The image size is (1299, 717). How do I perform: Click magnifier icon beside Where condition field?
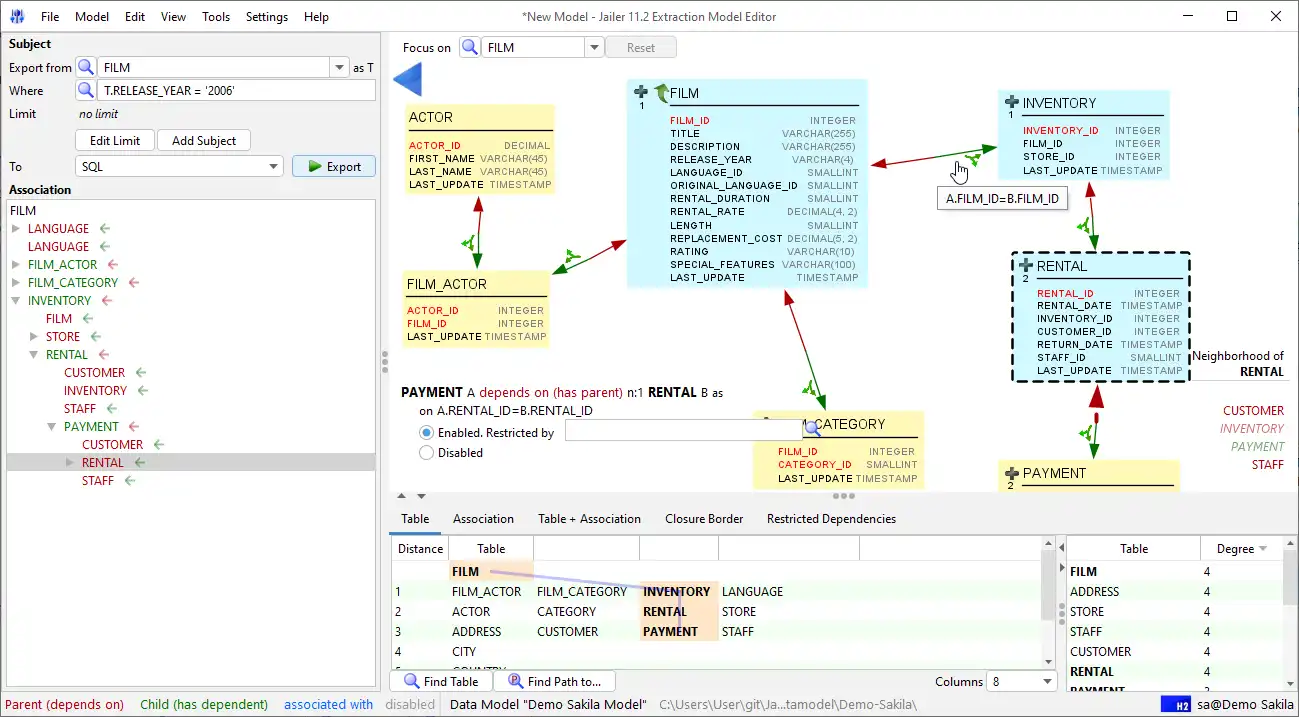coord(86,90)
